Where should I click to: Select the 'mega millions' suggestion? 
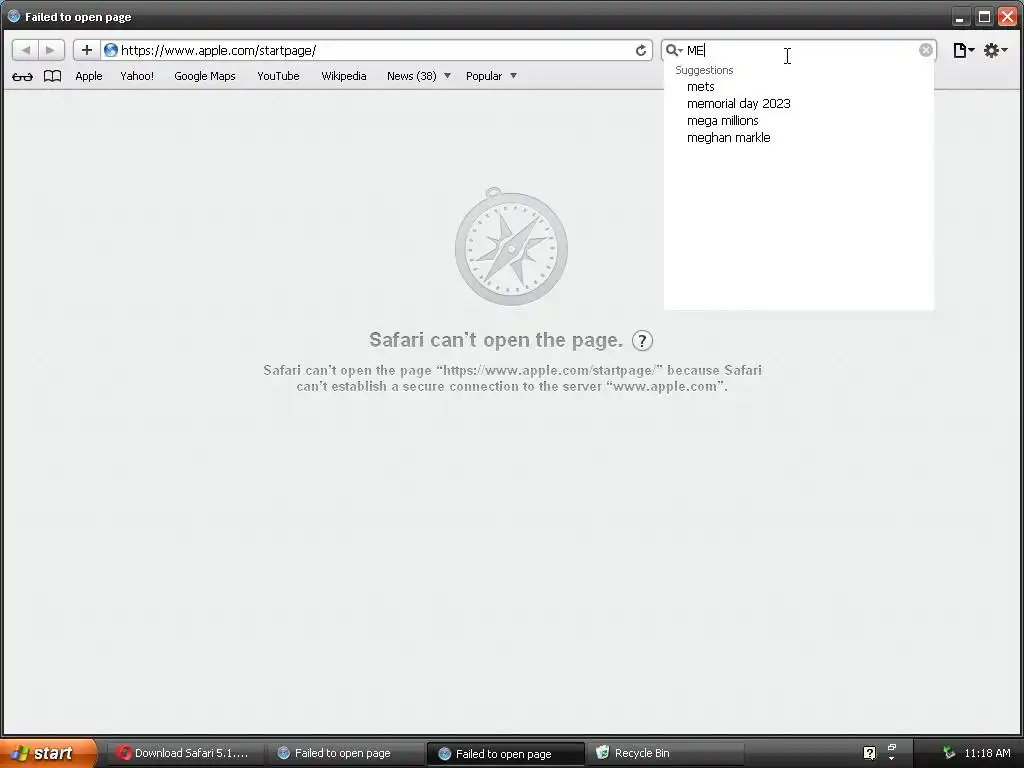coord(799,120)
